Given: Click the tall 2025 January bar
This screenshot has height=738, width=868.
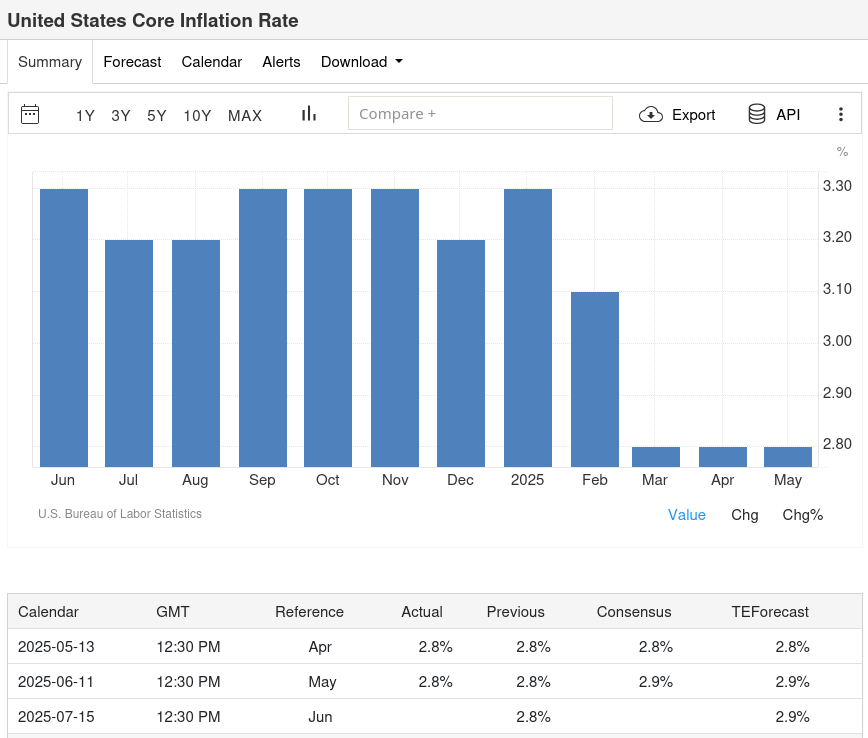Looking at the screenshot, I should pyautogui.click(x=528, y=328).
